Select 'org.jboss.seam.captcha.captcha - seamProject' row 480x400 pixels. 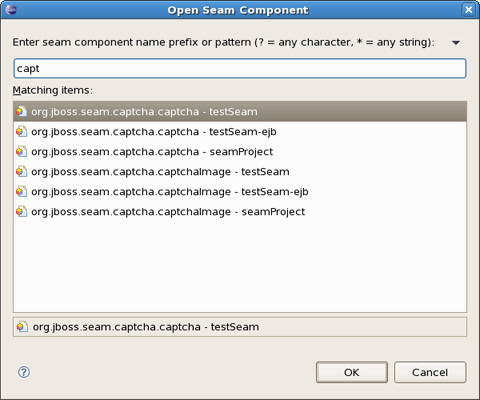(240, 152)
